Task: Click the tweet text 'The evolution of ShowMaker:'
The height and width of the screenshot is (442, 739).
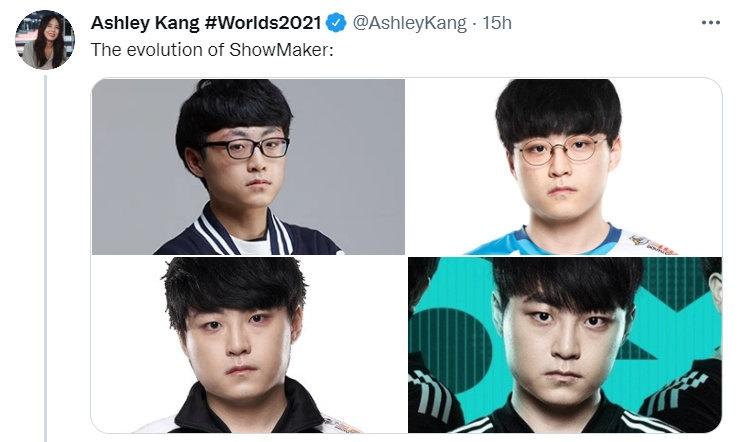Action: pyautogui.click(x=212, y=49)
